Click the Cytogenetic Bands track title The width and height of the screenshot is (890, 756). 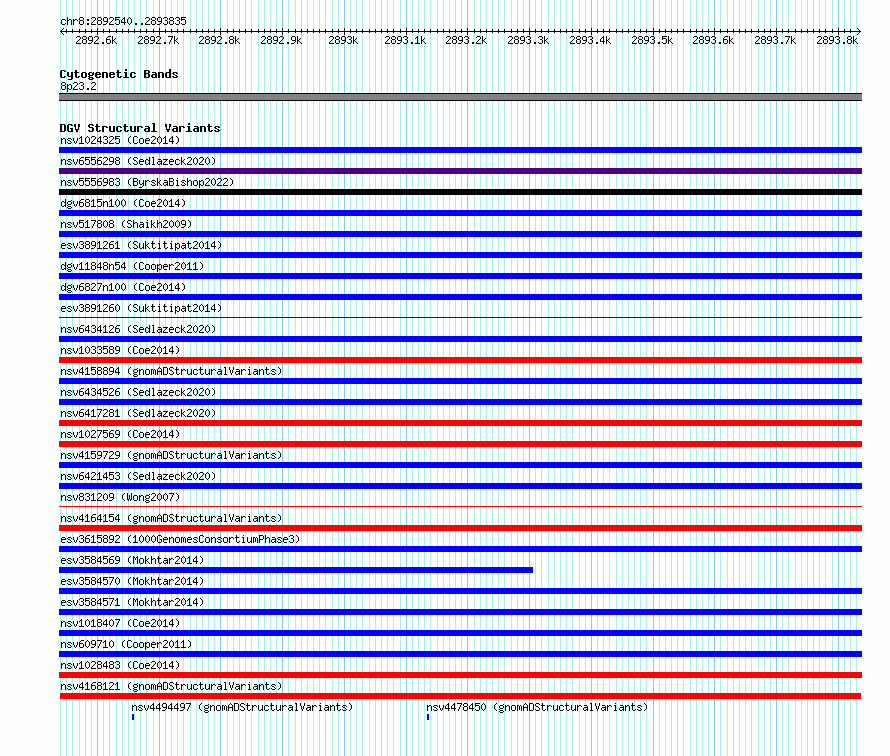[x=119, y=74]
